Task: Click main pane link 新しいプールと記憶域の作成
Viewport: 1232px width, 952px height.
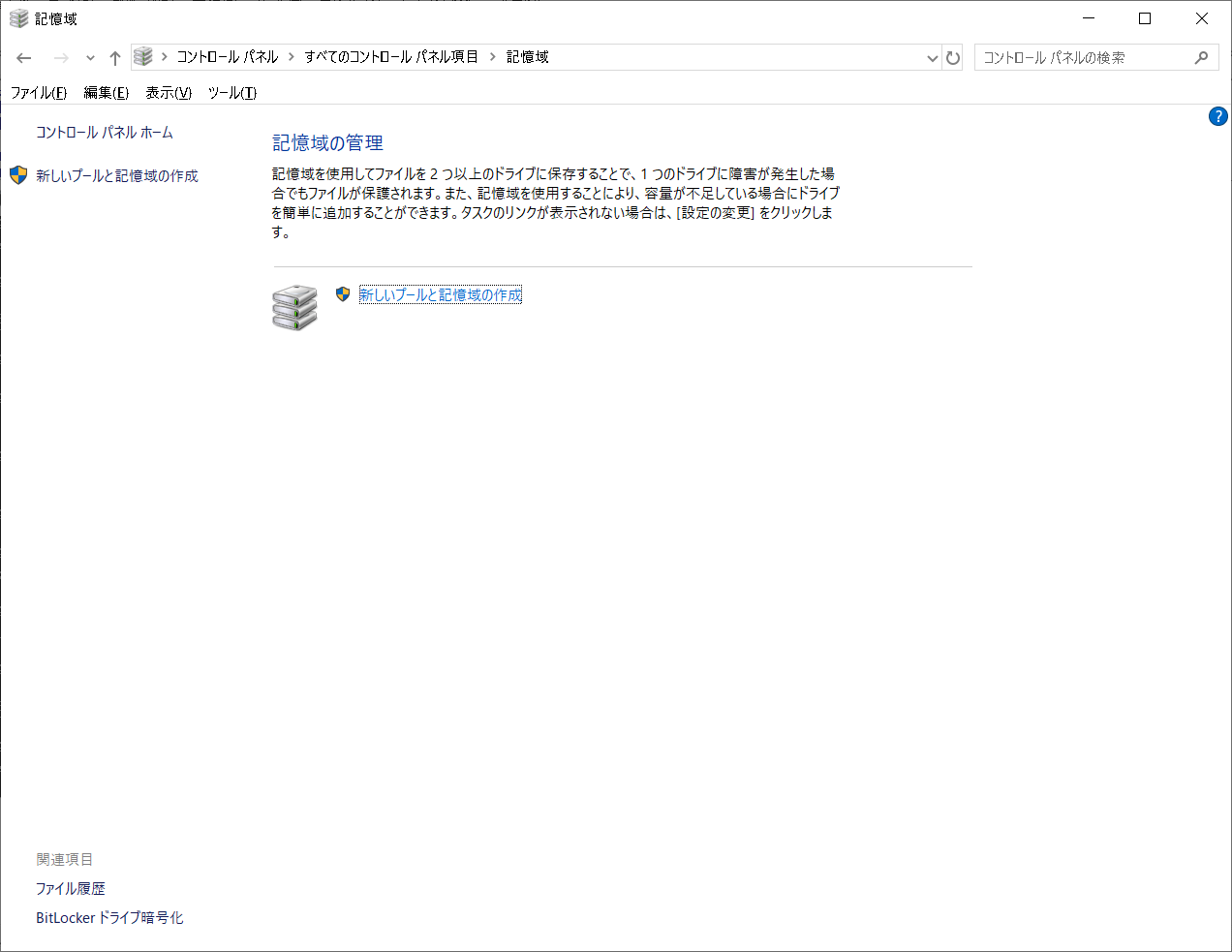Action: tap(441, 295)
